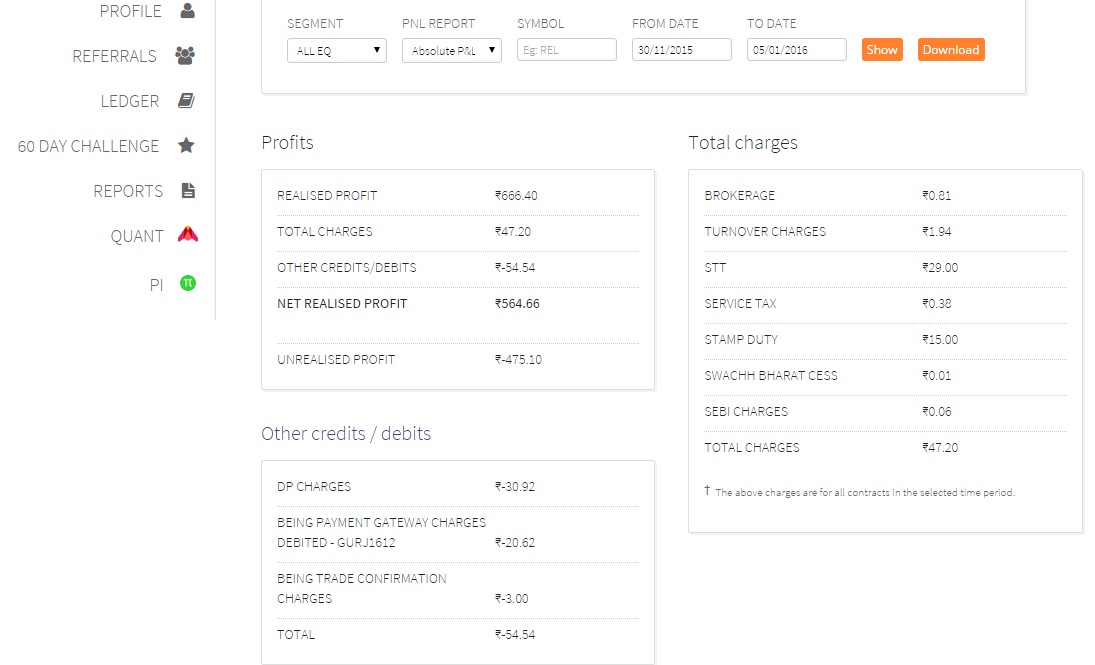Image resolution: width=1095 pixels, height=665 pixels.
Task: Expand the PNL Report dropdown
Action: [452, 50]
